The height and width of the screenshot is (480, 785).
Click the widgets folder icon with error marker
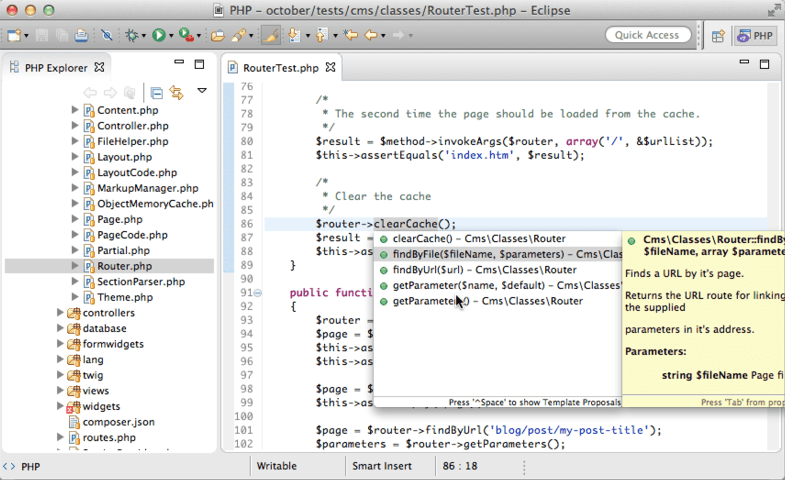point(74,406)
